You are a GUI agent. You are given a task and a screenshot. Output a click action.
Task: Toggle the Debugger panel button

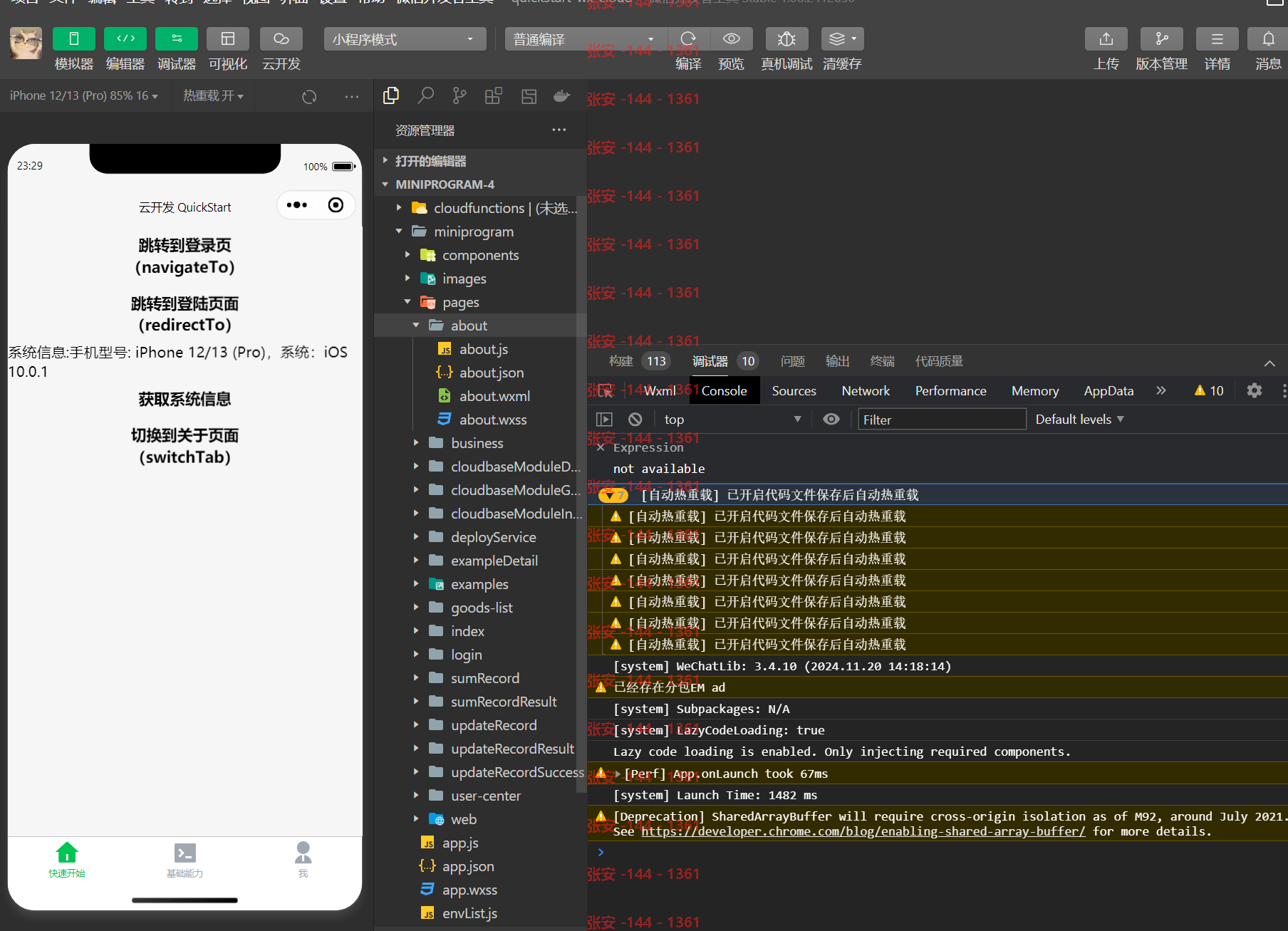point(177,39)
